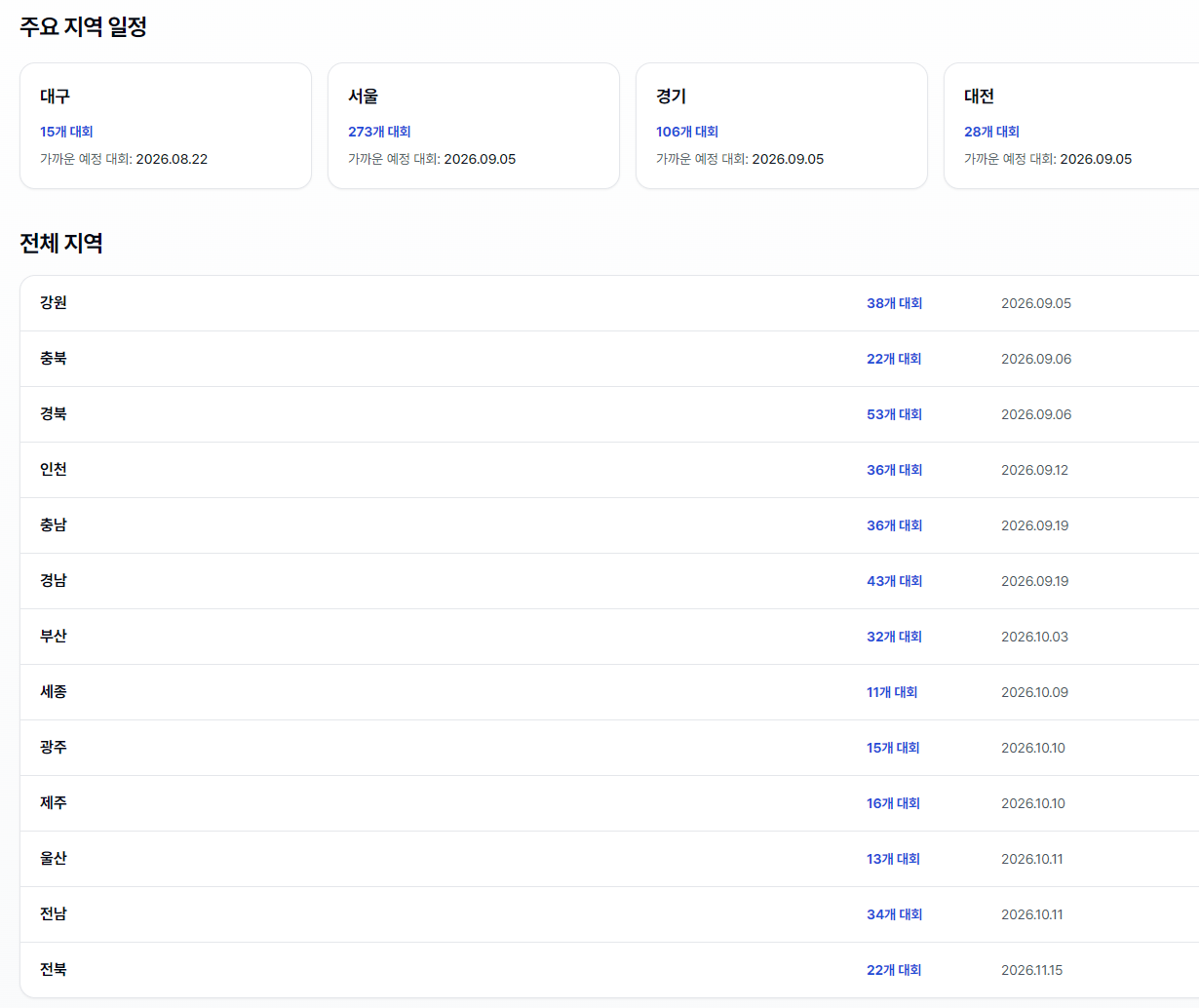
Task: Open the 서울 region card
Action: pyautogui.click(x=474, y=126)
